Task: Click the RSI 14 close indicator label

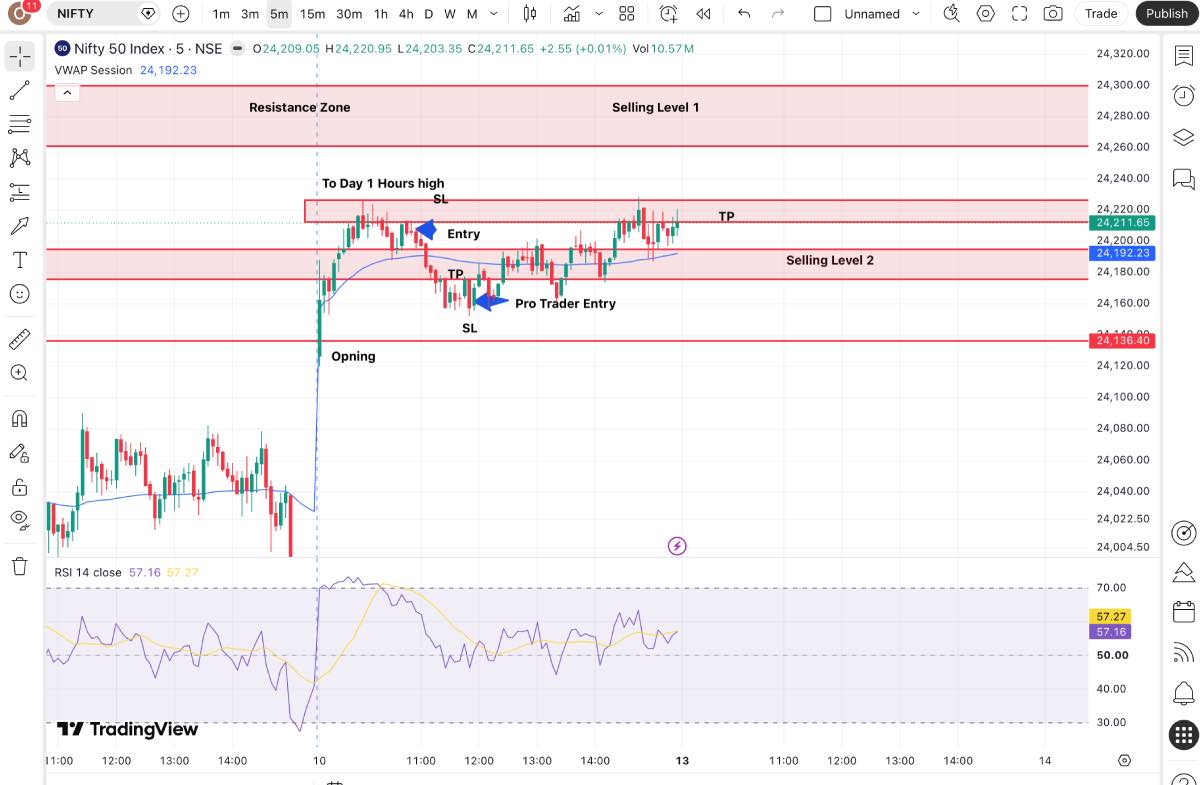Action: tap(88, 572)
